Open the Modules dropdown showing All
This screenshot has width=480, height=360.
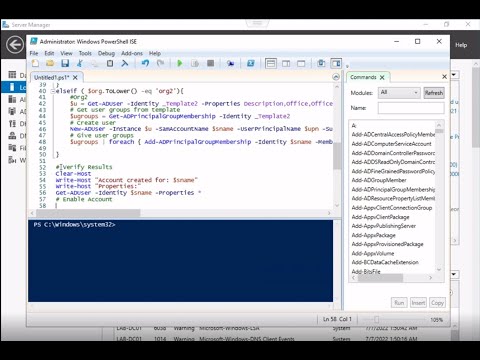click(x=399, y=92)
